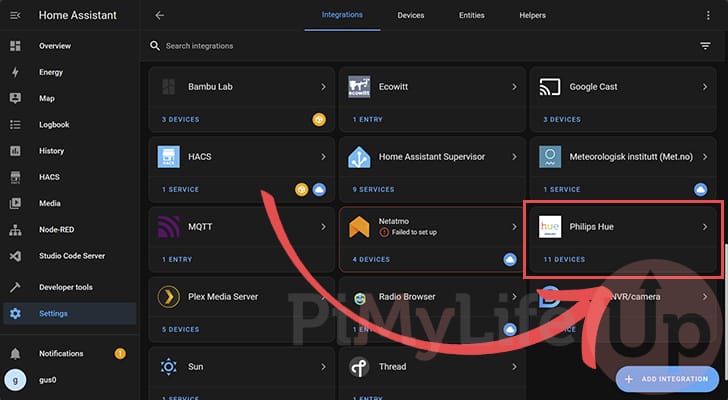The height and width of the screenshot is (400, 728).
Task: Open the three-dot overflow menu
Action: pyautogui.click(x=708, y=15)
